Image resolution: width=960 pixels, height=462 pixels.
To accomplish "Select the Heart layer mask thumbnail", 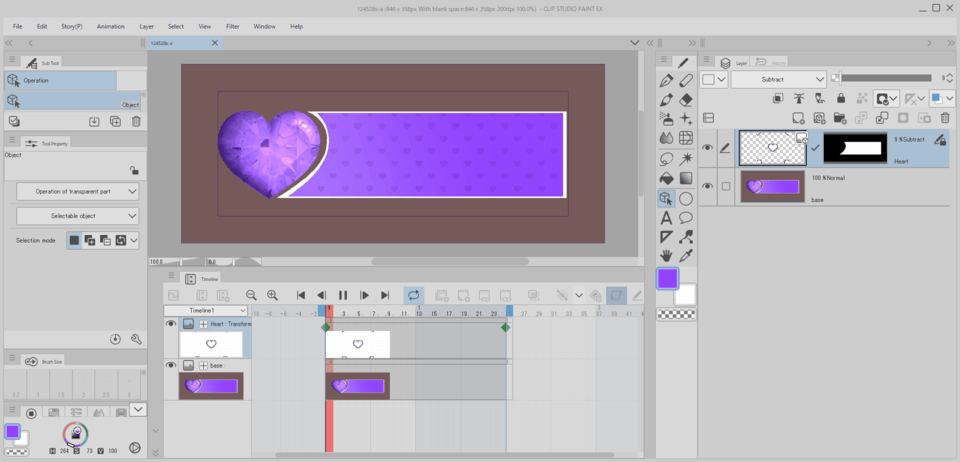I will coord(854,148).
